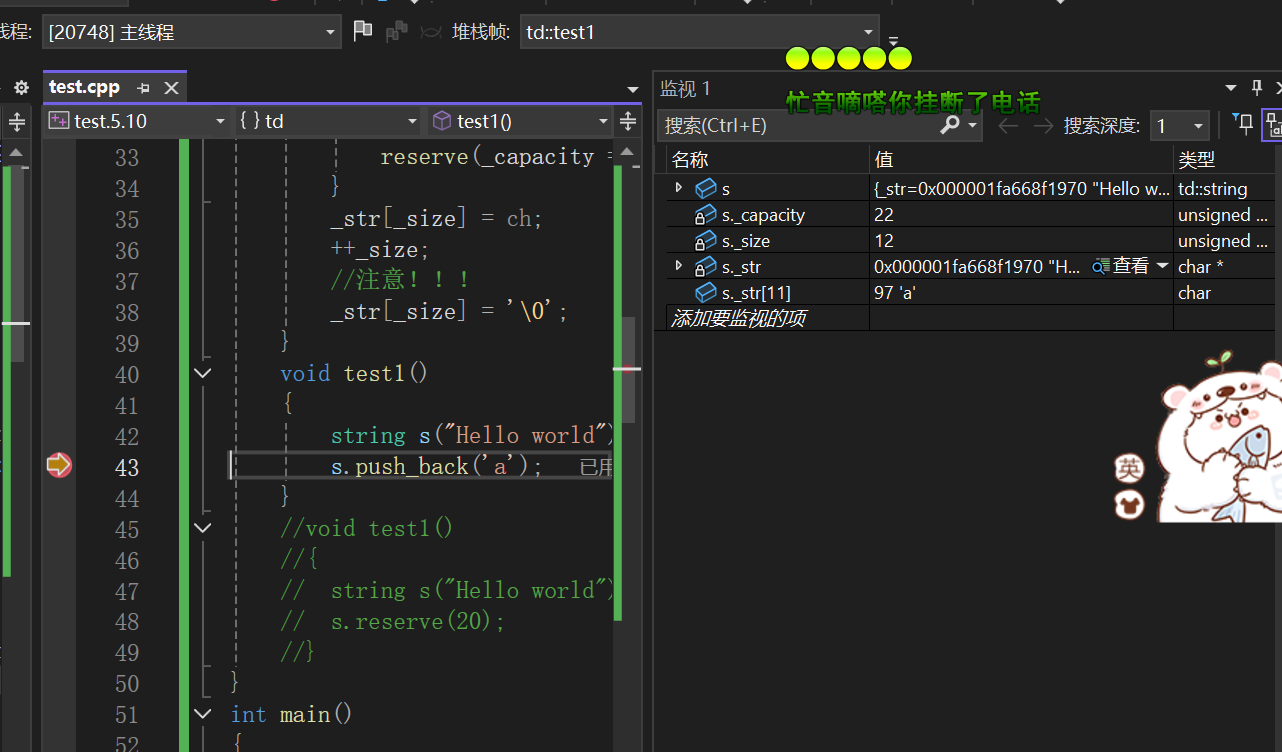Click the editor split window icon
1282x752 pixels.
pyautogui.click(x=628, y=121)
